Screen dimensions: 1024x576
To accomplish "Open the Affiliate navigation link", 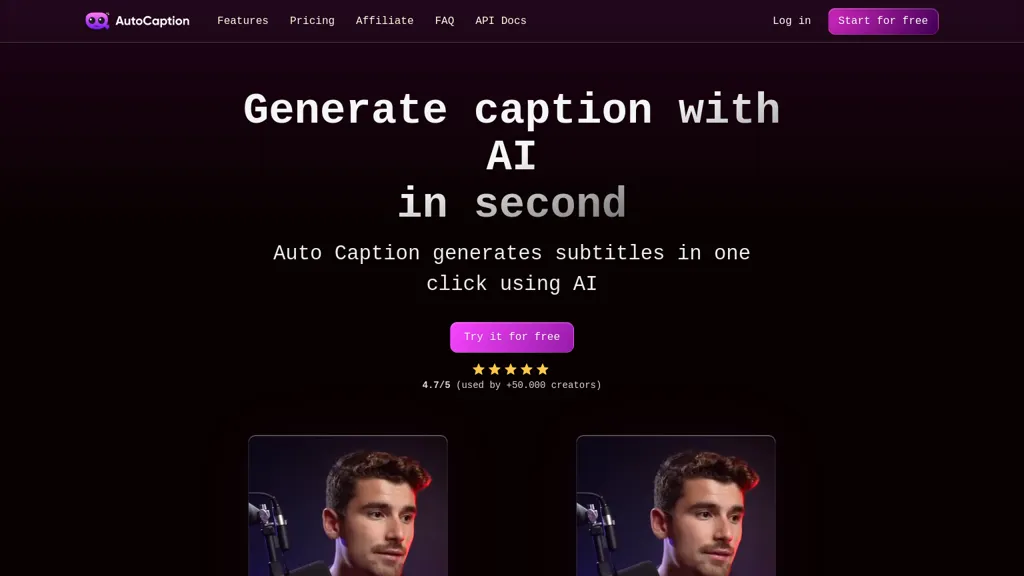I will tap(385, 21).
